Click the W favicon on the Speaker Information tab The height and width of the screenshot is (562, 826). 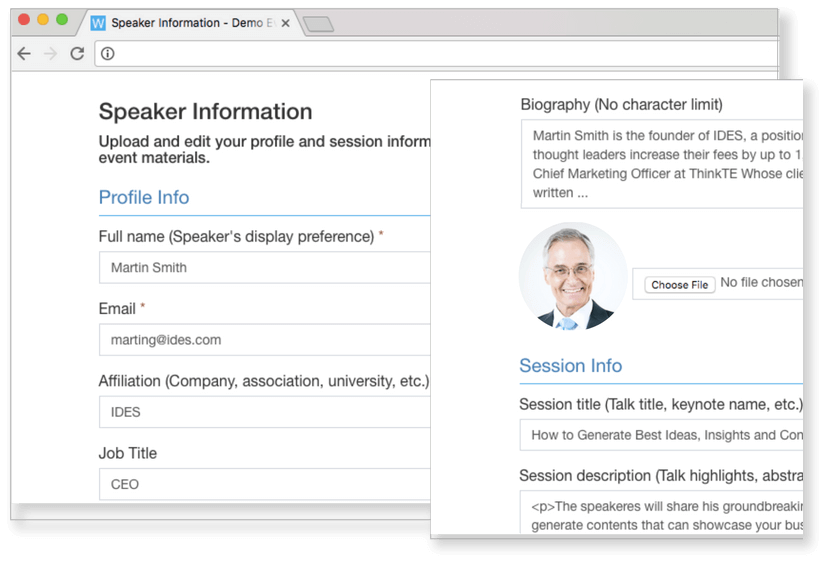[x=98, y=23]
